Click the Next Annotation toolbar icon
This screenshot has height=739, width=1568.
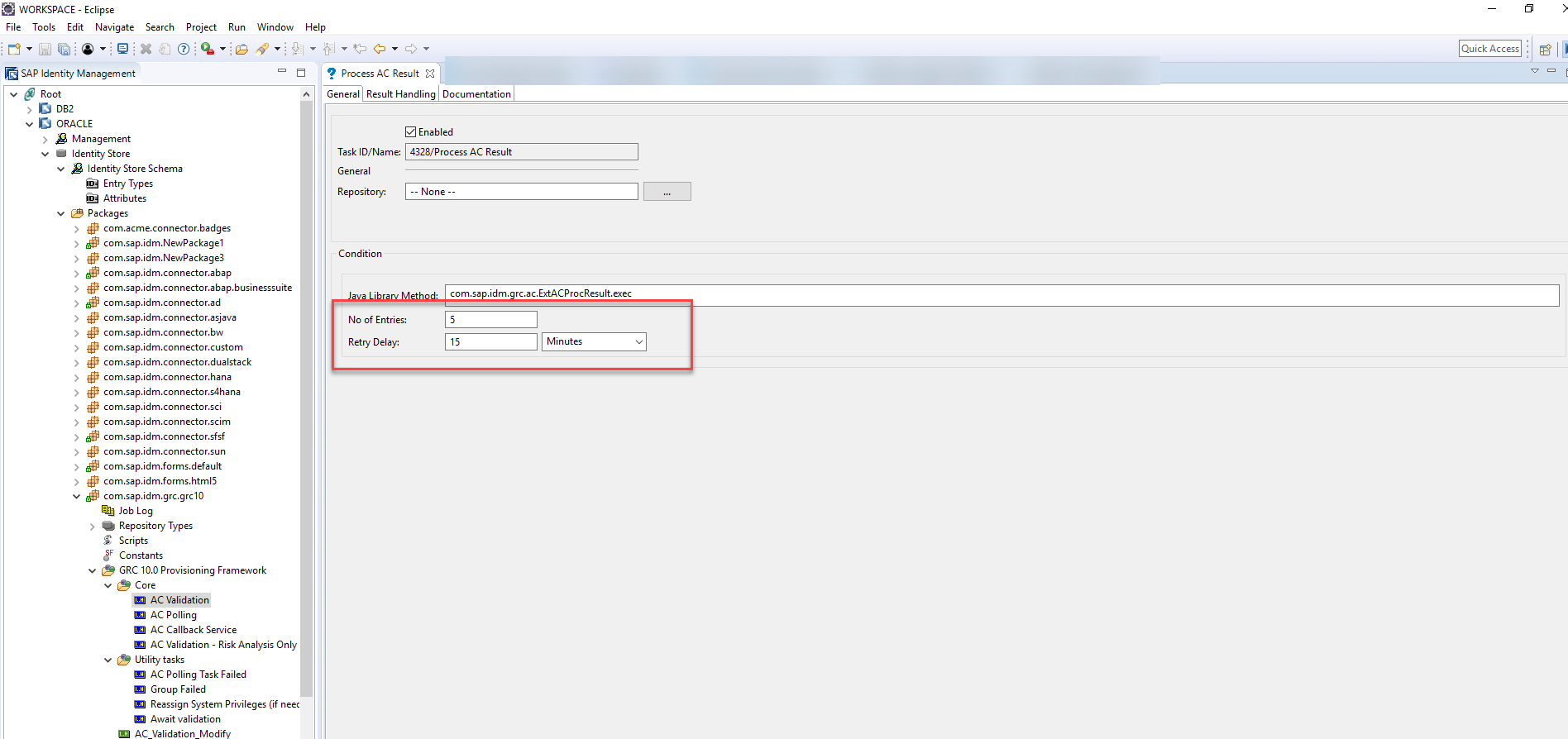(297, 49)
